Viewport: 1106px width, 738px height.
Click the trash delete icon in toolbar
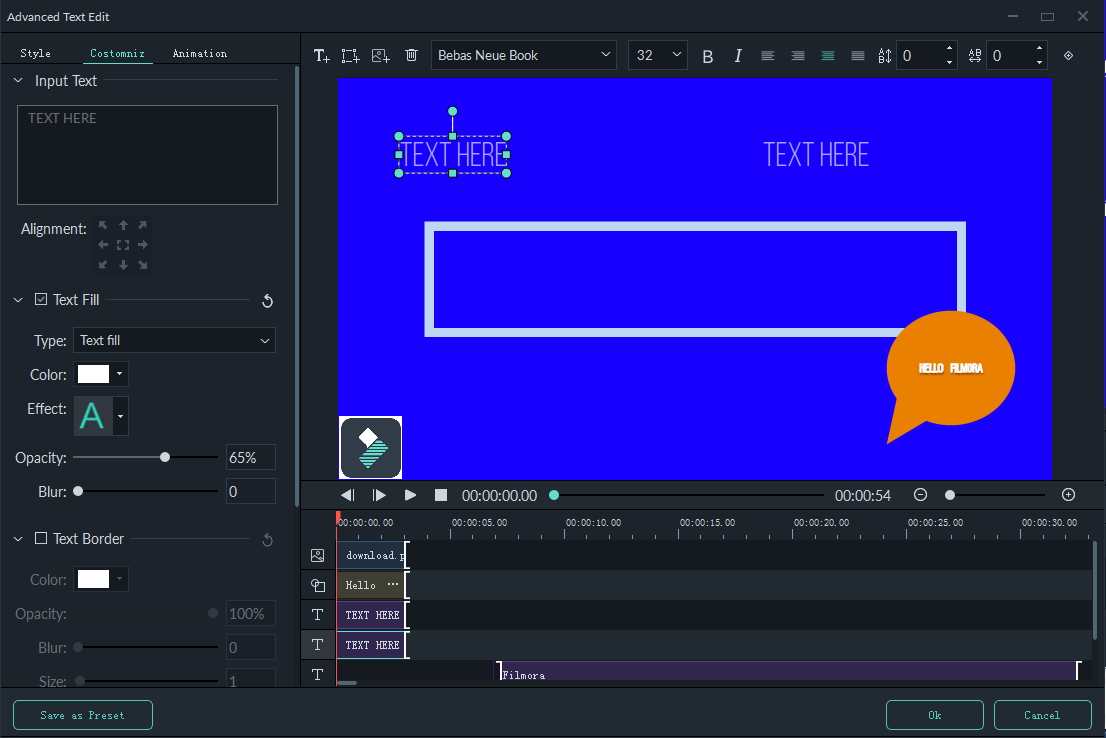[x=411, y=55]
